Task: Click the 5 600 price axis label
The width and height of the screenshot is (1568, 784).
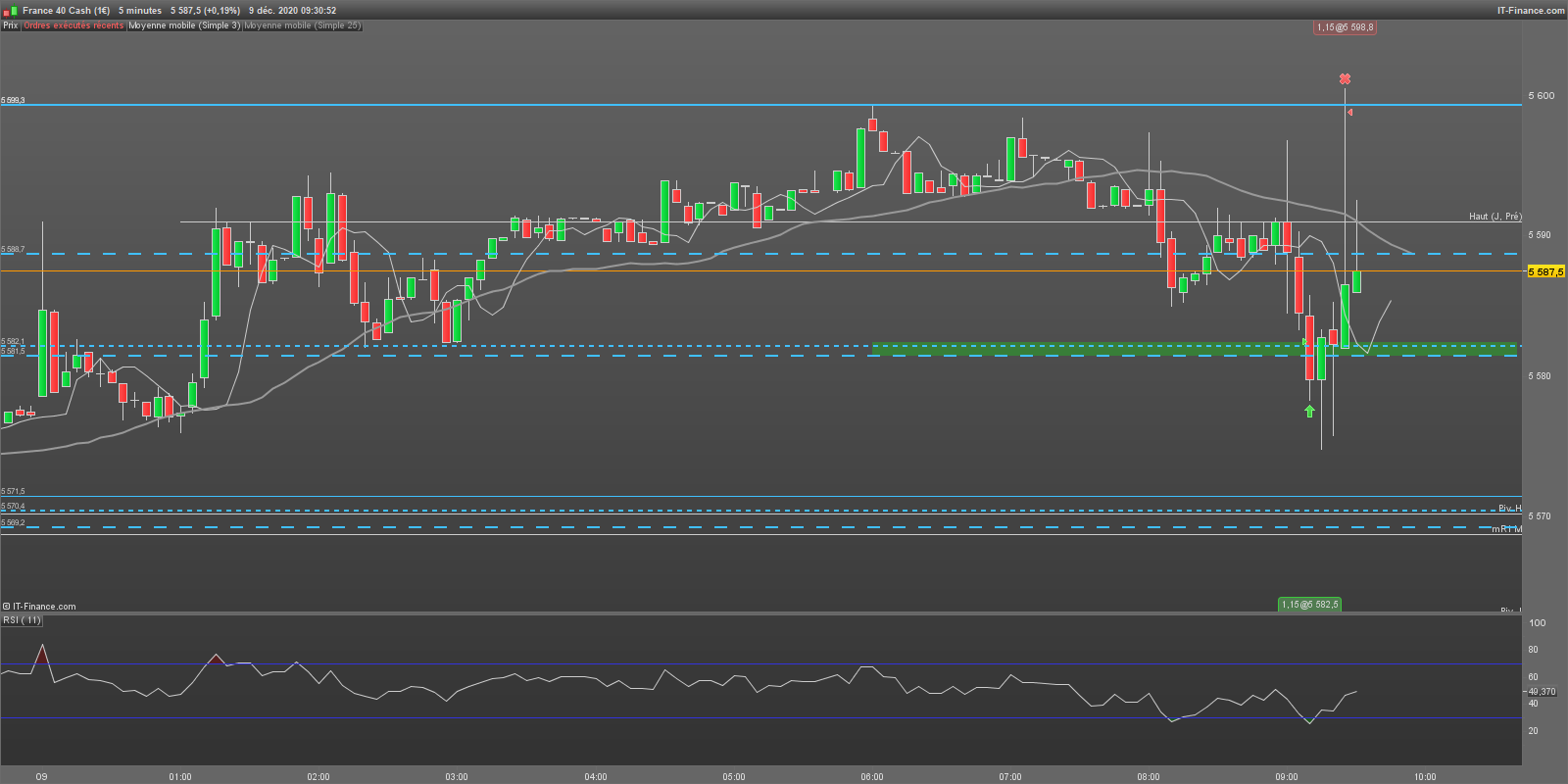Action: pyautogui.click(x=1542, y=96)
